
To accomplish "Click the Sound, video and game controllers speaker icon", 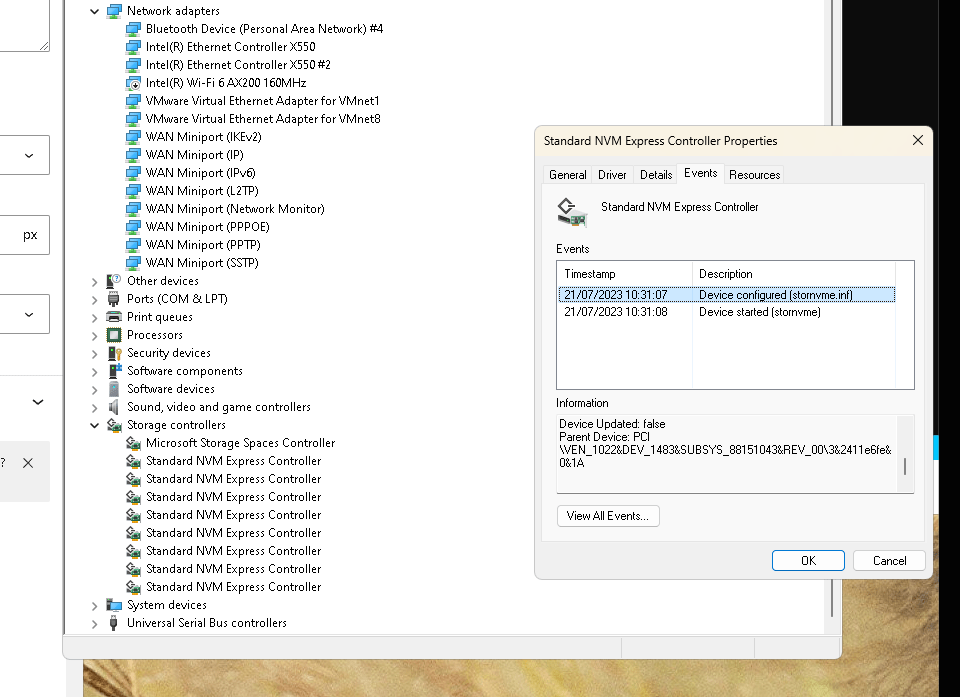I will [x=114, y=407].
